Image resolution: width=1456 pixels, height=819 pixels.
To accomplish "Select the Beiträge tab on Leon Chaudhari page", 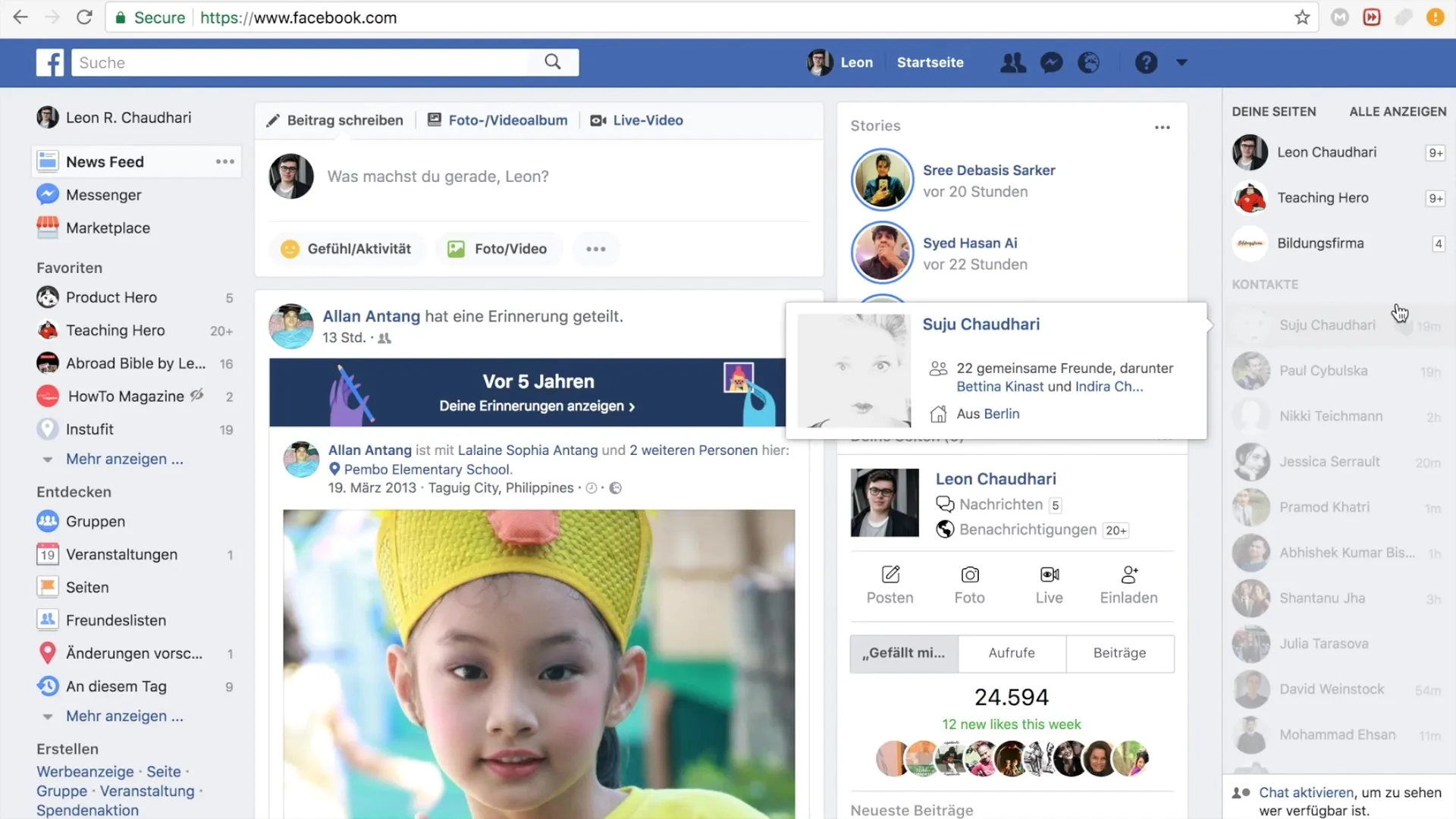I will pos(1120,653).
